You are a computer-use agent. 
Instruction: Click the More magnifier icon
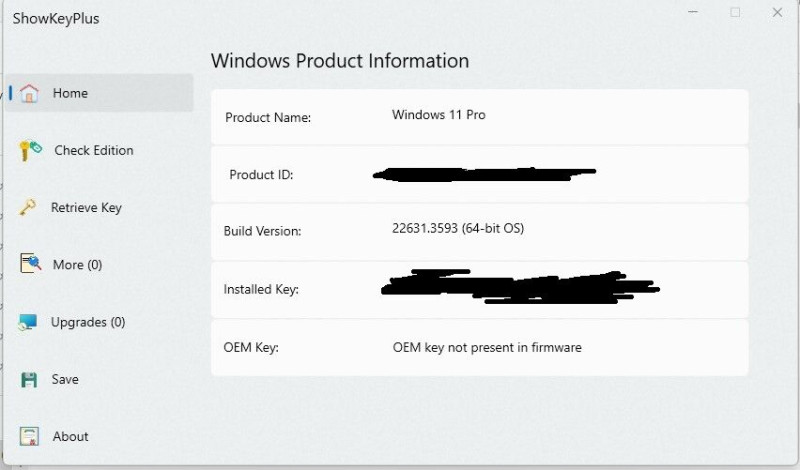[x=30, y=265]
